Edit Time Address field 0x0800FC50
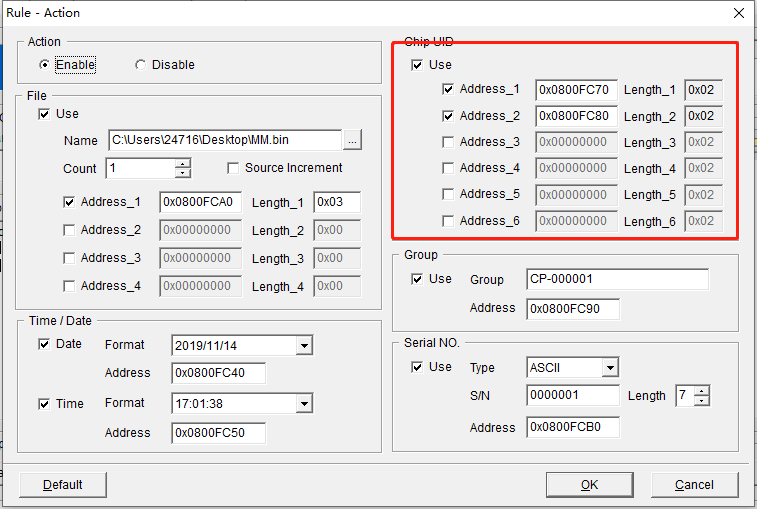The width and height of the screenshot is (757, 509). pos(218,433)
